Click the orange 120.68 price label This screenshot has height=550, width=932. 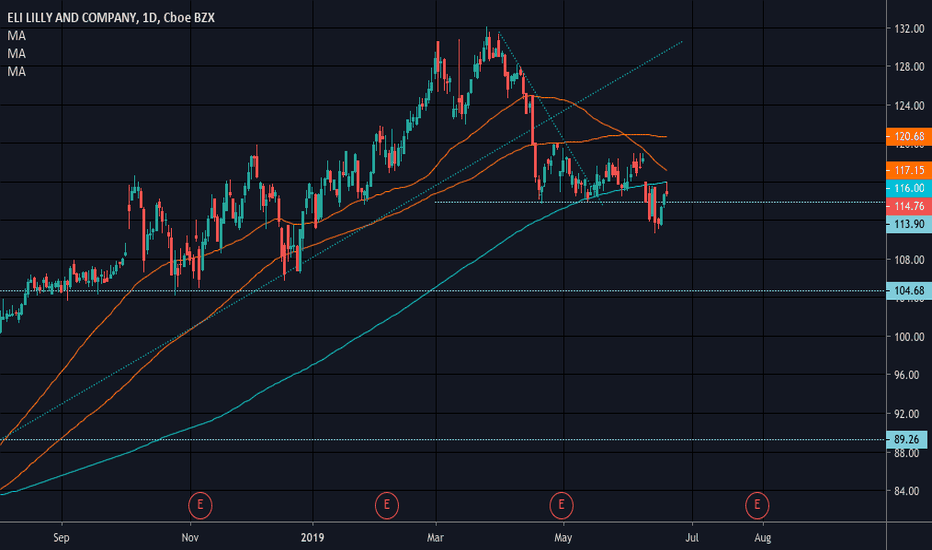(909, 136)
